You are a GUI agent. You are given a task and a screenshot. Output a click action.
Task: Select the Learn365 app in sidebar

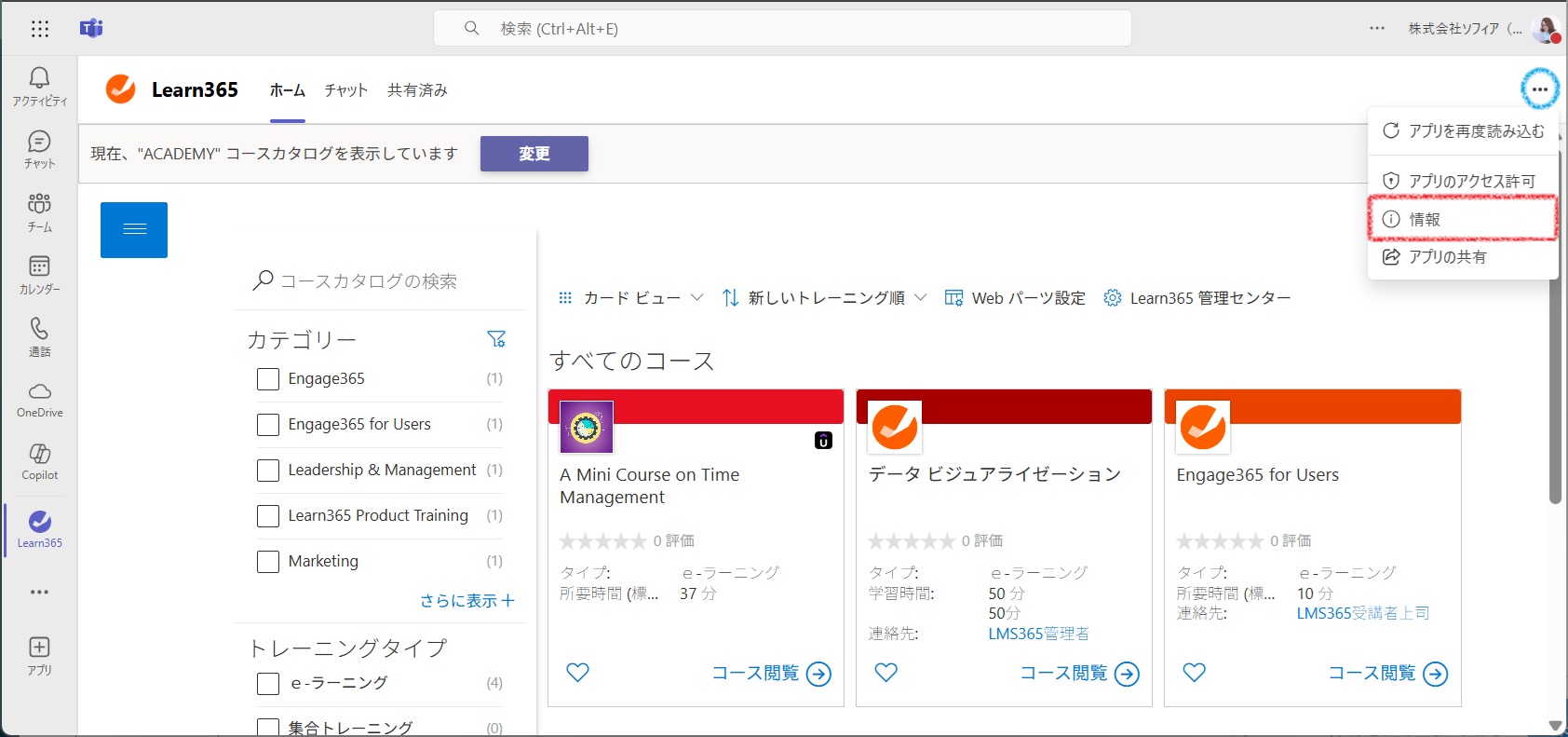[x=39, y=529]
